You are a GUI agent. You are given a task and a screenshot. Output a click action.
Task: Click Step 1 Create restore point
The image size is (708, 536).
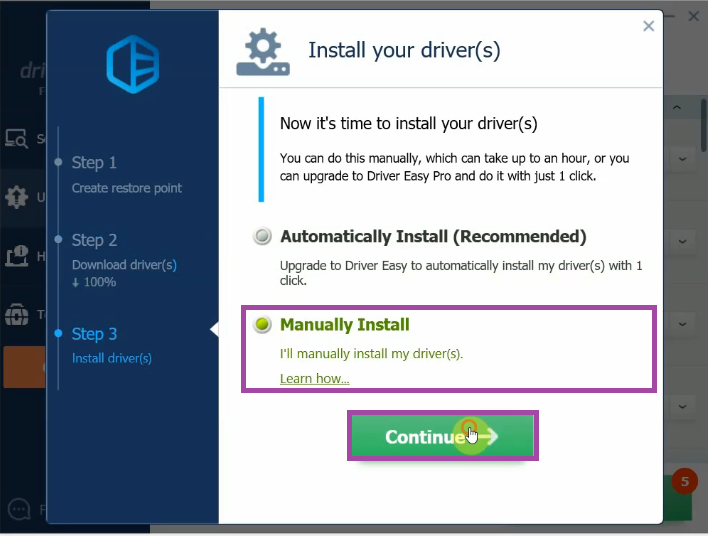[x=126, y=175]
